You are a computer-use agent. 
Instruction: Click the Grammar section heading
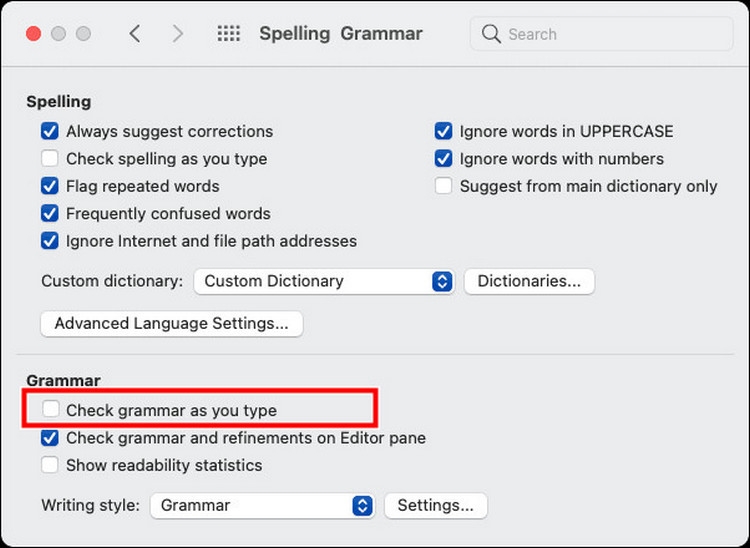click(64, 381)
